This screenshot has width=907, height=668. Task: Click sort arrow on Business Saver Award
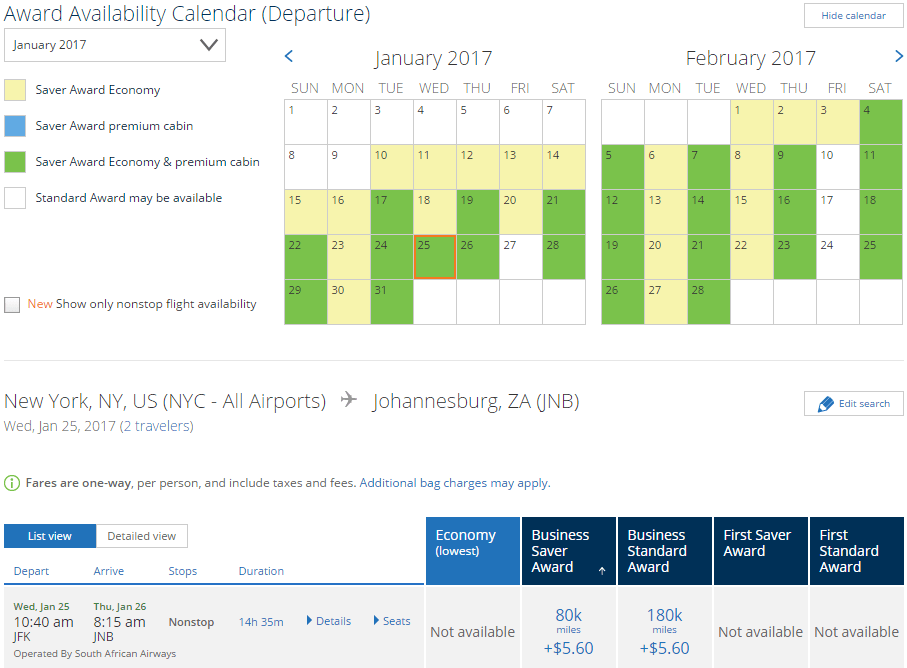click(602, 570)
